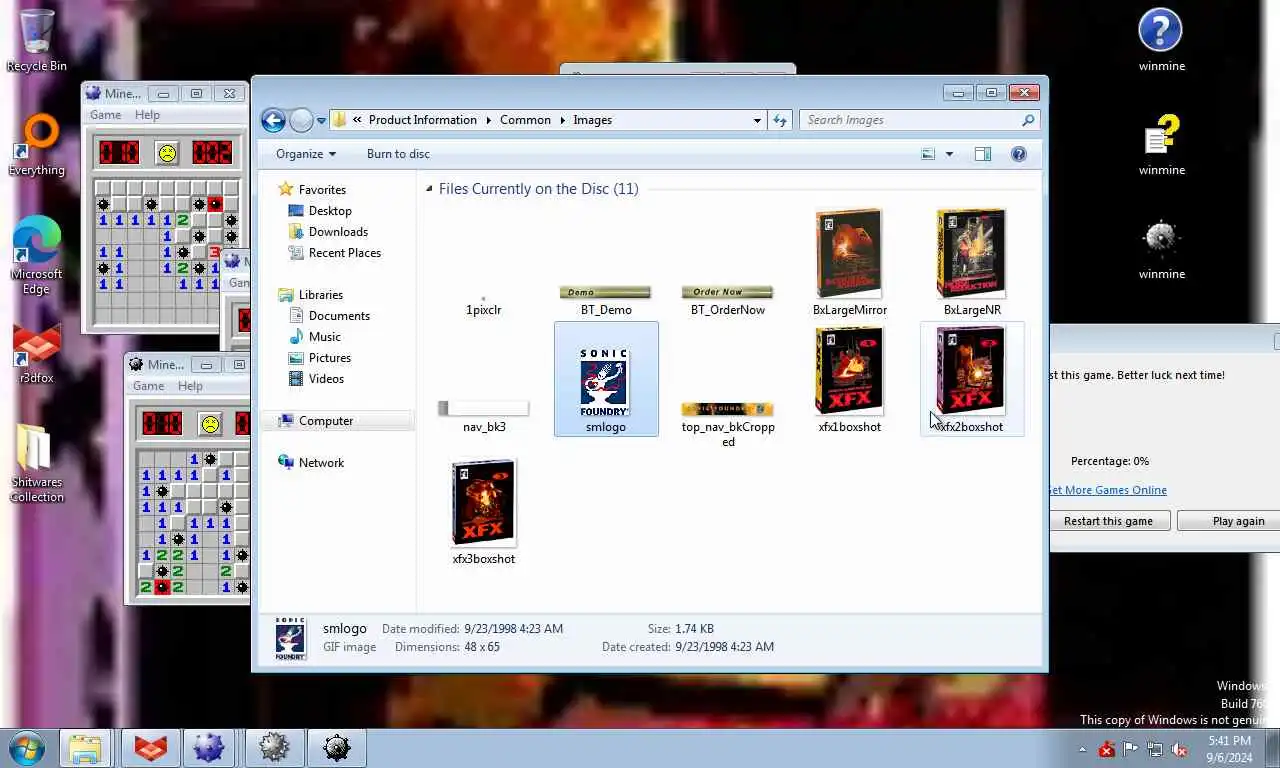Open the Help menu in top Minesweeper
This screenshot has height=768, width=1280.
click(x=147, y=115)
